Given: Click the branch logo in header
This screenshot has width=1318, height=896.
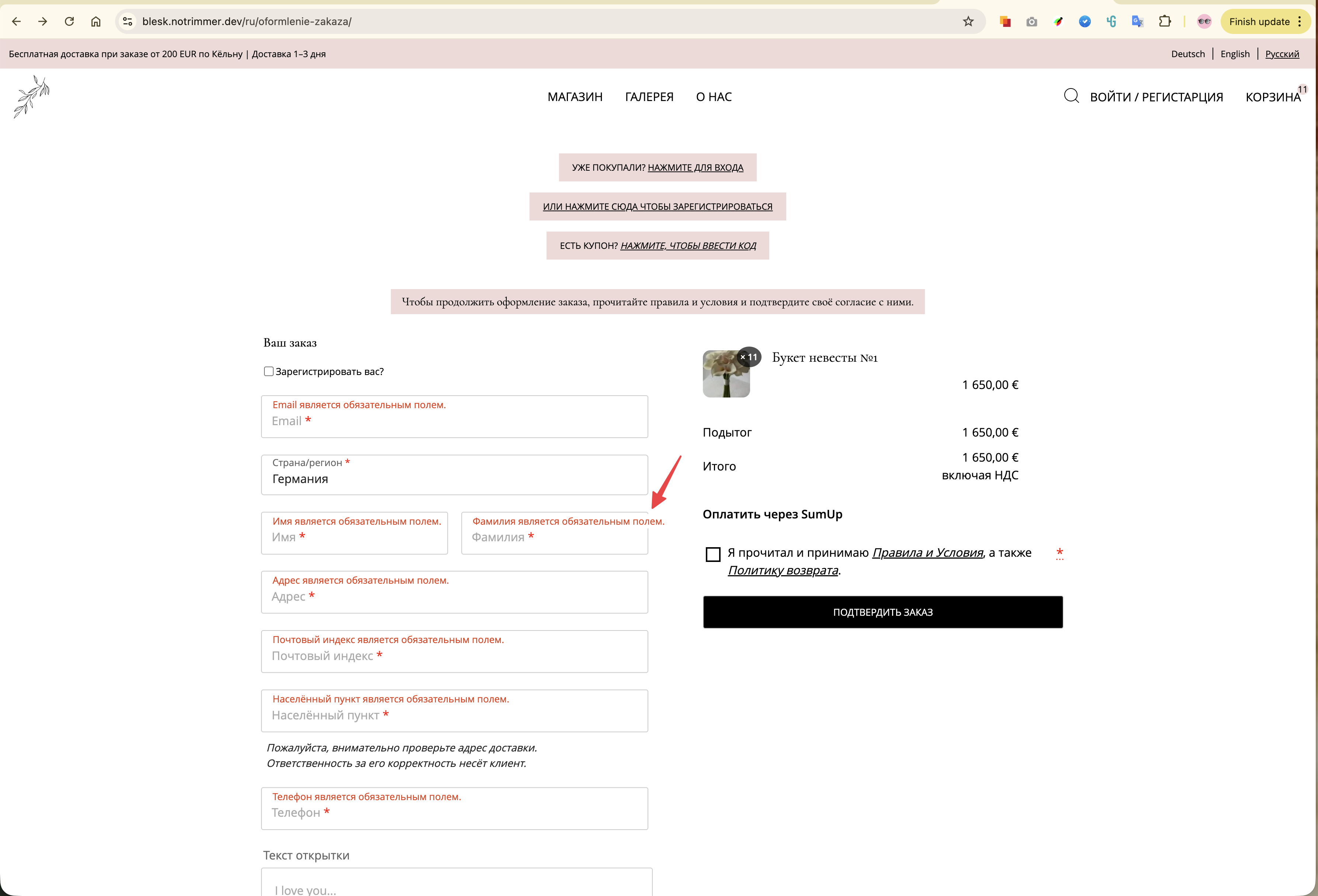Looking at the screenshot, I should click(x=32, y=96).
